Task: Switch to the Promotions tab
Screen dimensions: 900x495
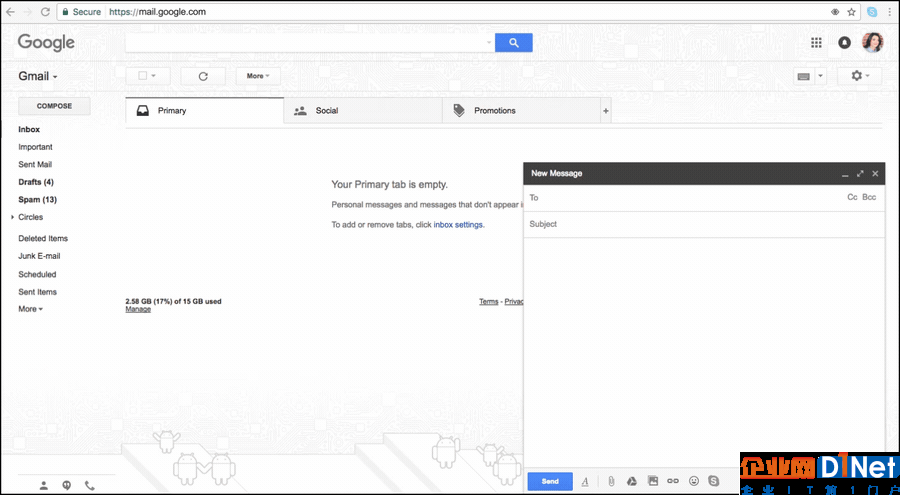Action: click(521, 111)
